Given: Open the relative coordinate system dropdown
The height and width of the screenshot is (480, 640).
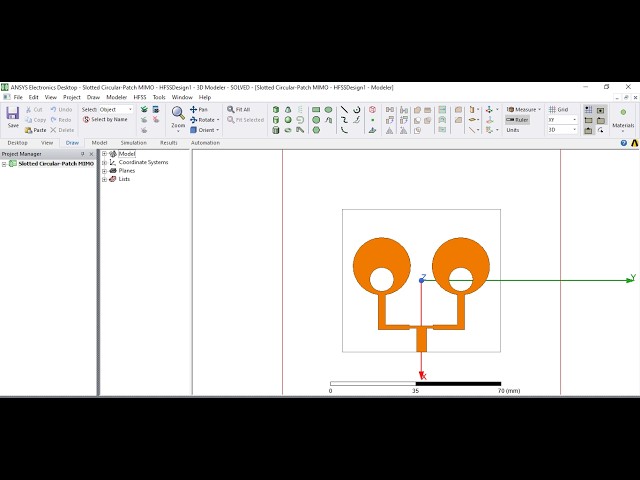Looking at the screenshot, I should coord(497,109).
